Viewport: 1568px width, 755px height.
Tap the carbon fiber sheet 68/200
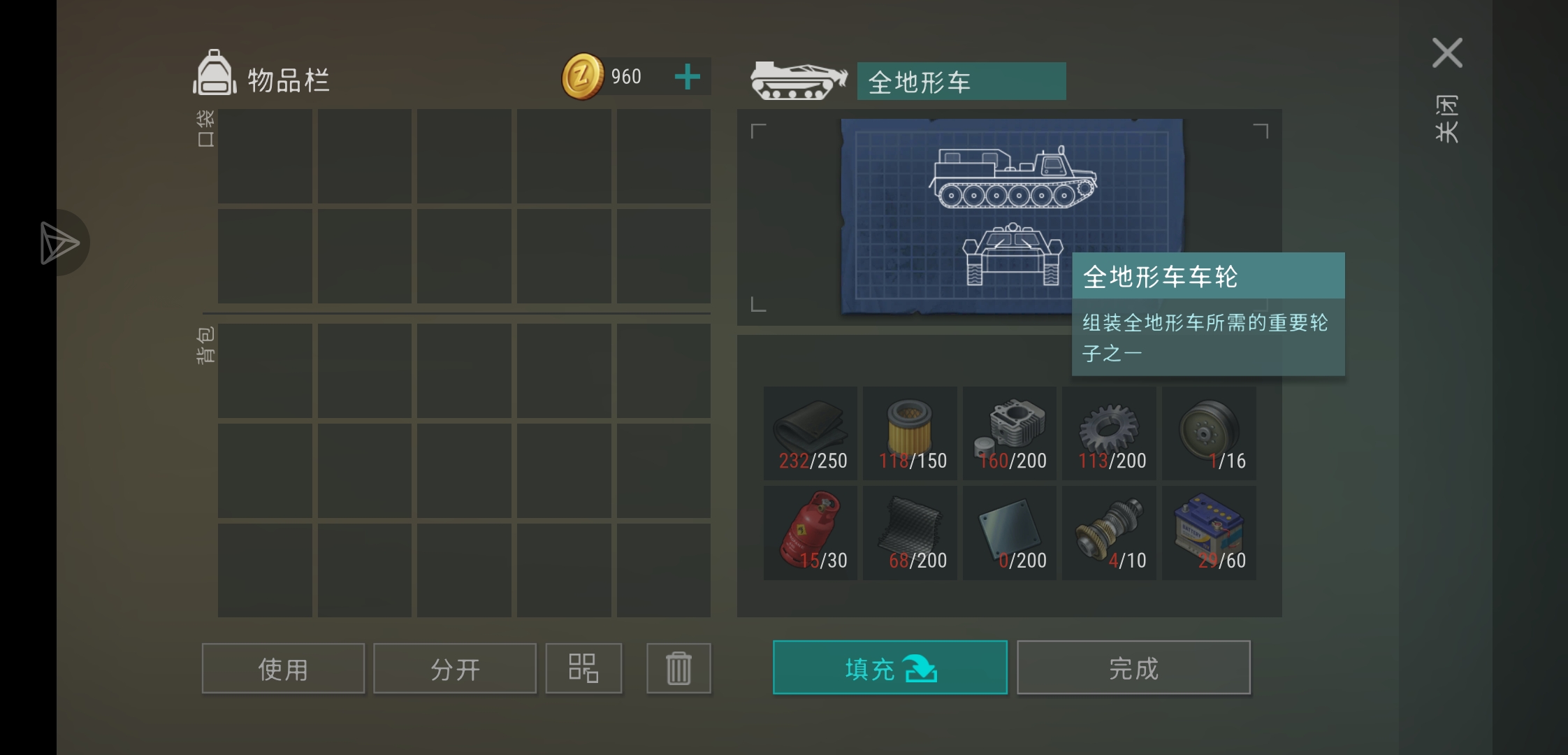pyautogui.click(x=910, y=533)
